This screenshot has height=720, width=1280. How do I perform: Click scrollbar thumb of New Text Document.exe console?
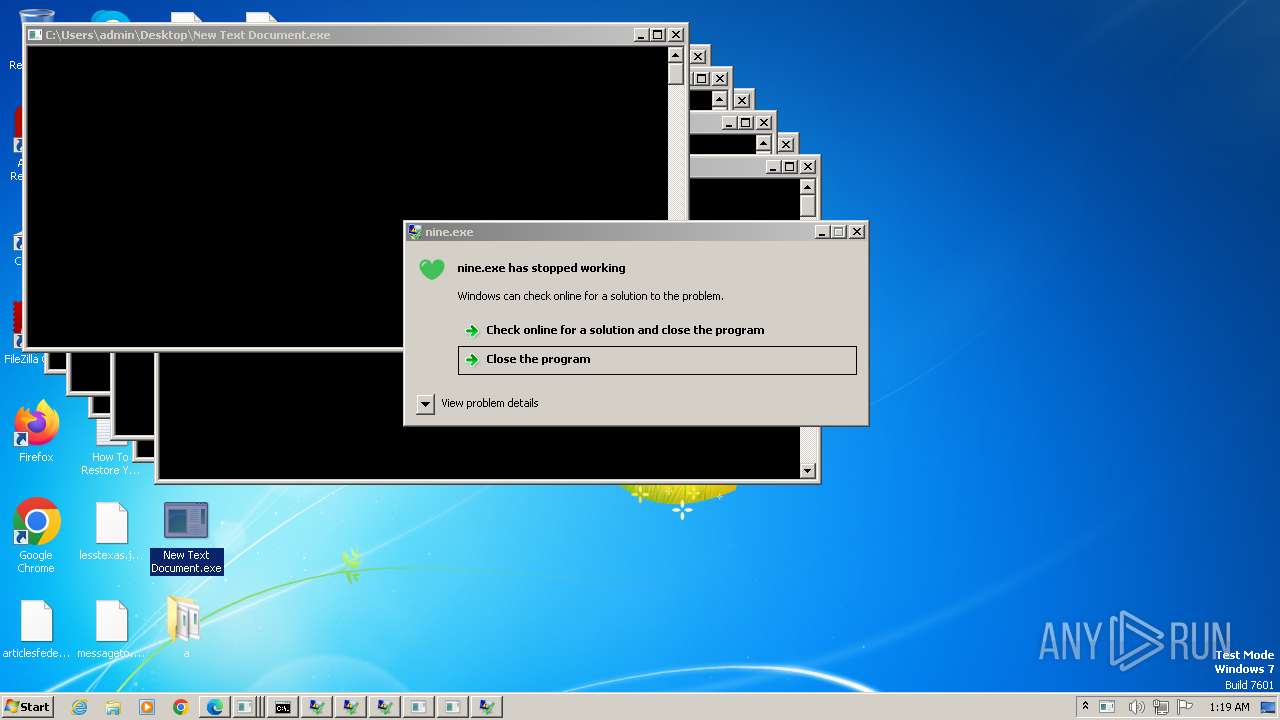pos(676,75)
